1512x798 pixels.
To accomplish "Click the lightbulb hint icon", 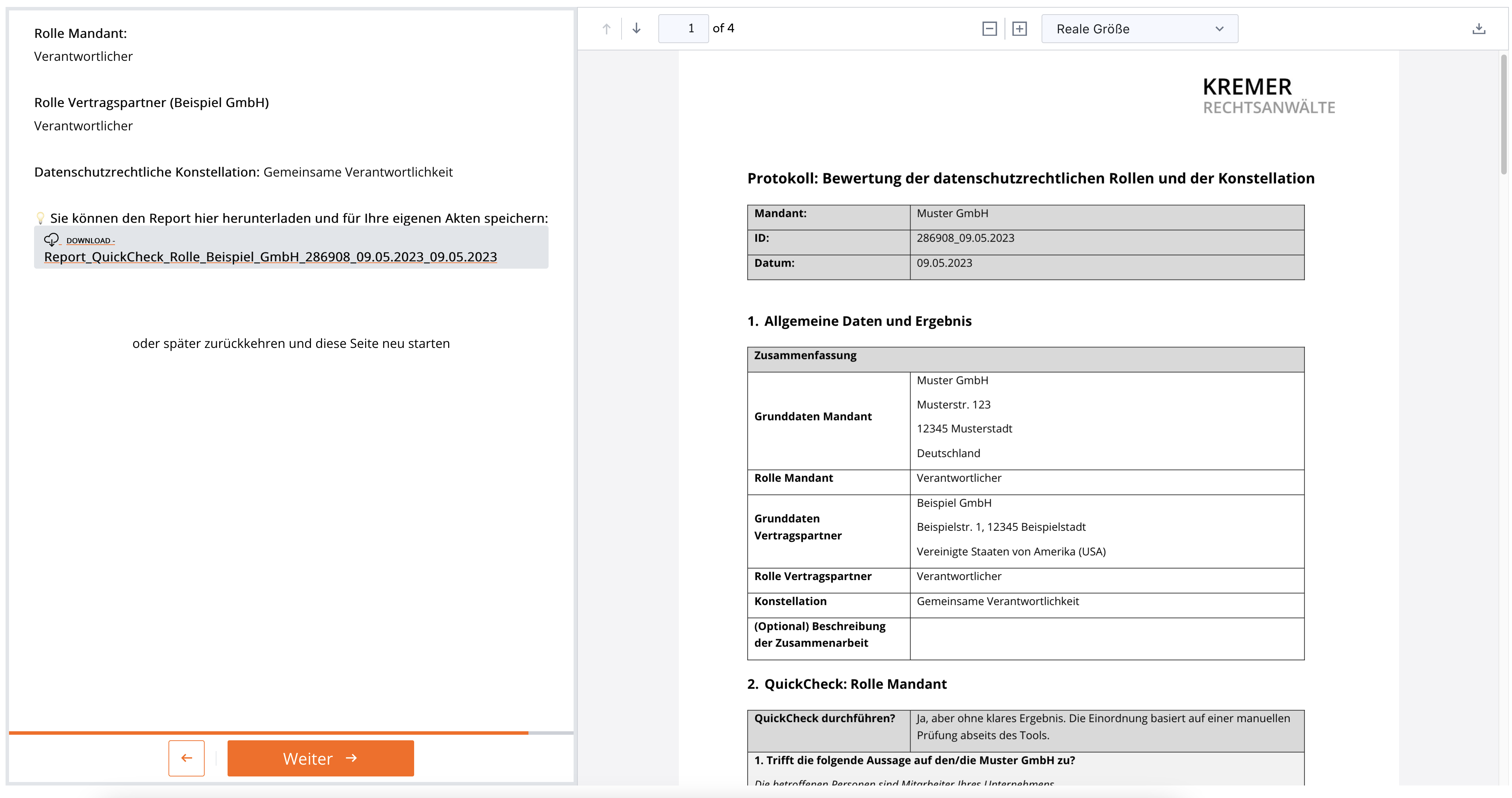I will [40, 218].
